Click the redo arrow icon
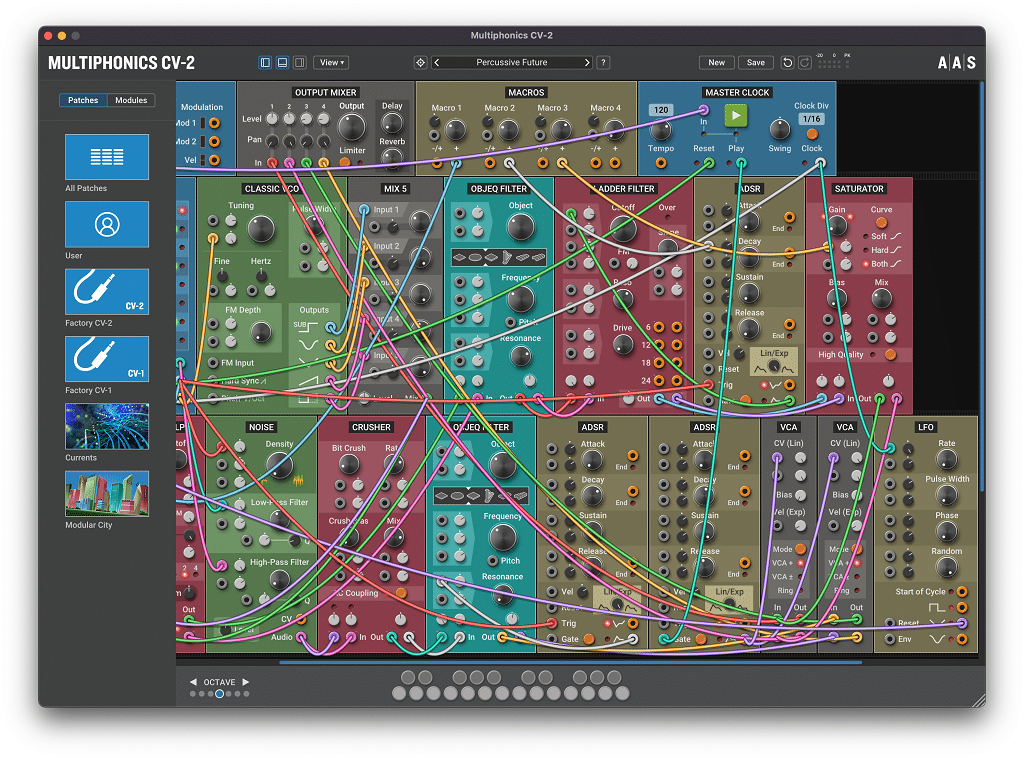 [x=805, y=63]
